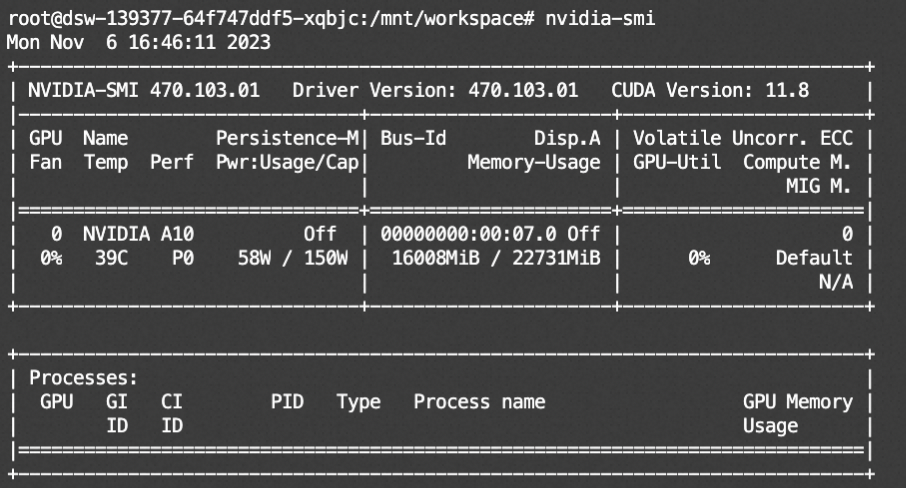Click the 39C temperature reading

(x=101, y=257)
